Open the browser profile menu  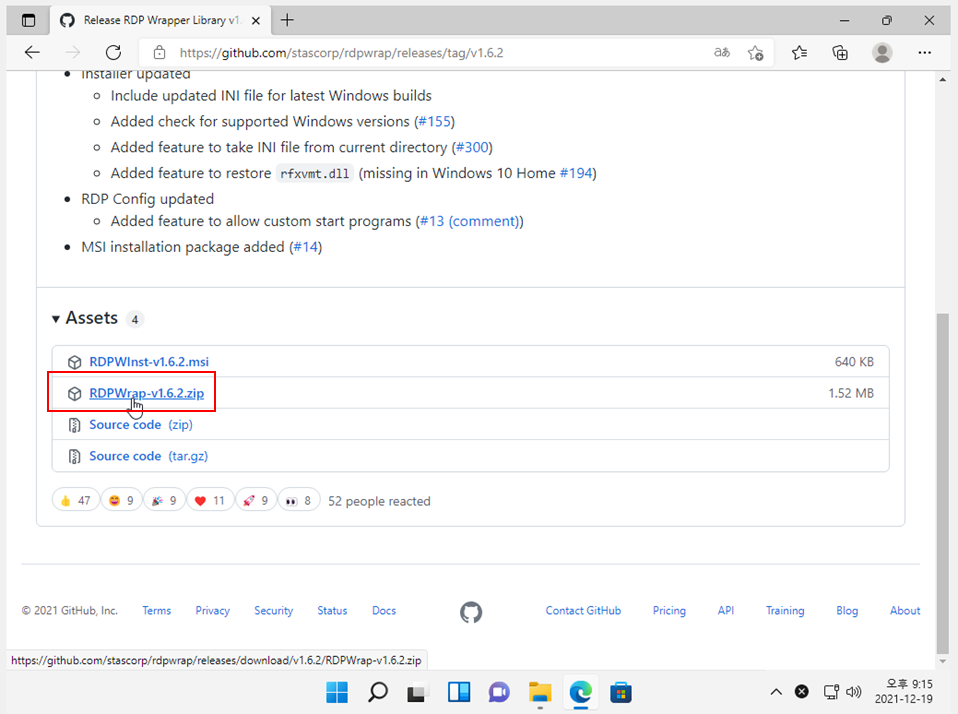[882, 53]
